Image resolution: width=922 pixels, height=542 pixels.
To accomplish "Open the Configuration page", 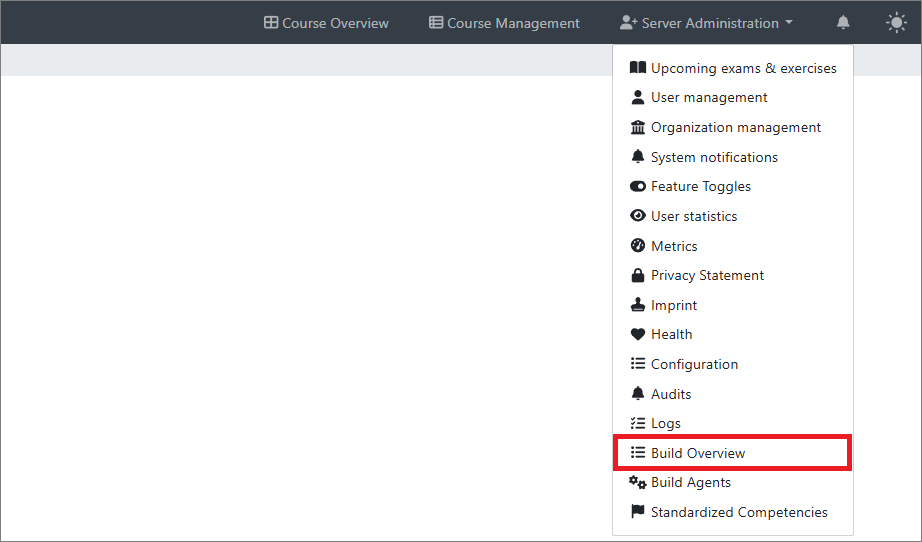I will coord(694,364).
